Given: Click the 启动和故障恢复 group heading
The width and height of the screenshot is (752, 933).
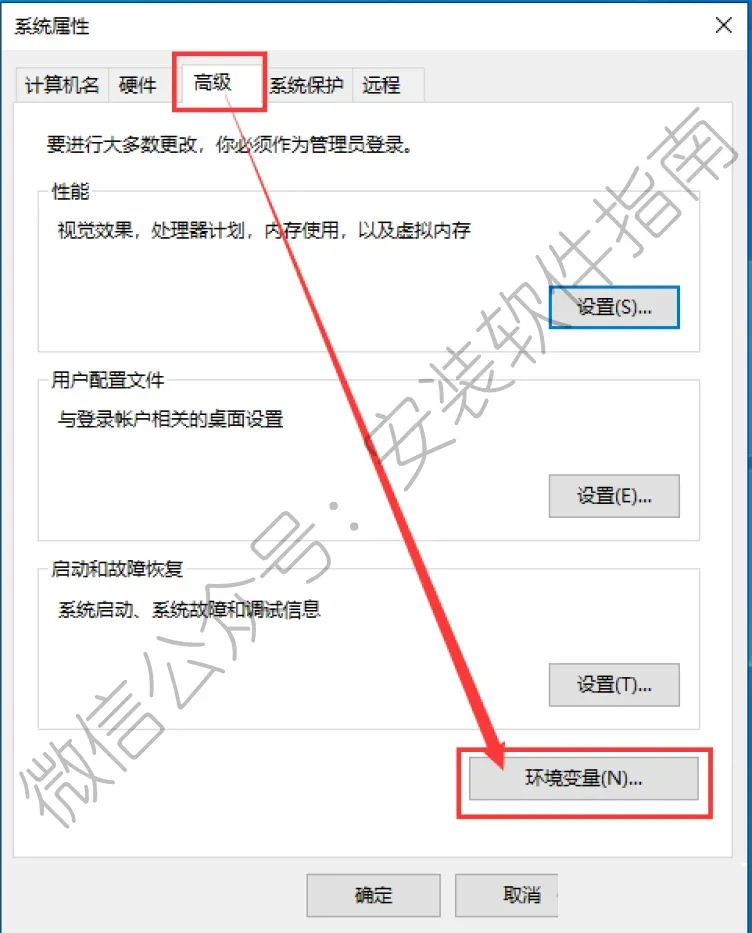Looking at the screenshot, I should click(x=117, y=569).
